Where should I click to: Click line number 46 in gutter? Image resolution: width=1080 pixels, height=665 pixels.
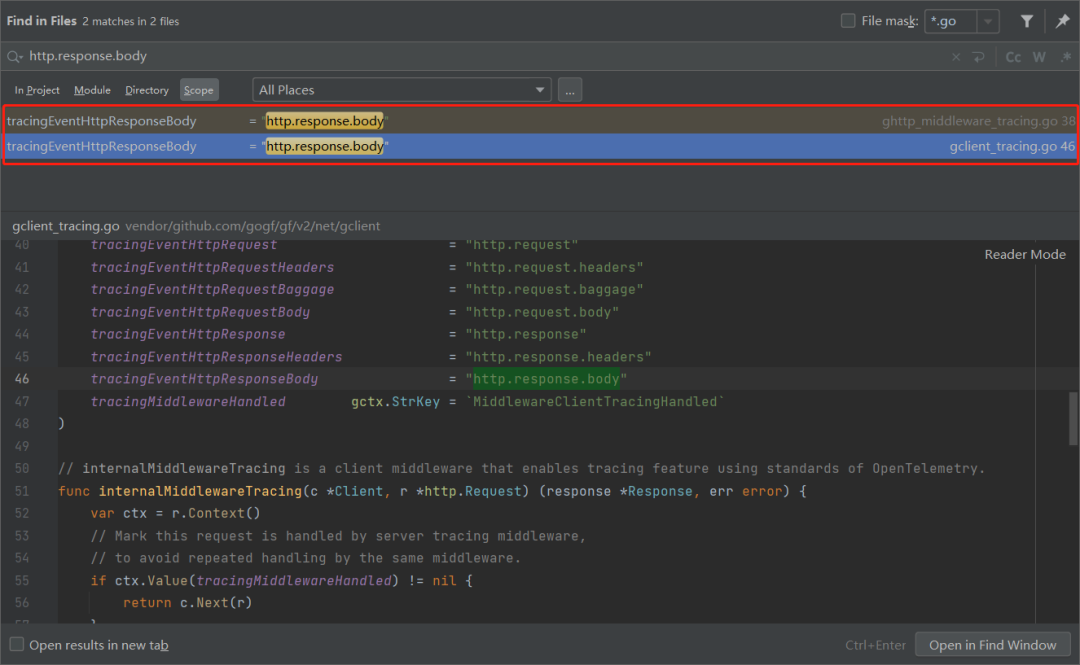[22, 379]
